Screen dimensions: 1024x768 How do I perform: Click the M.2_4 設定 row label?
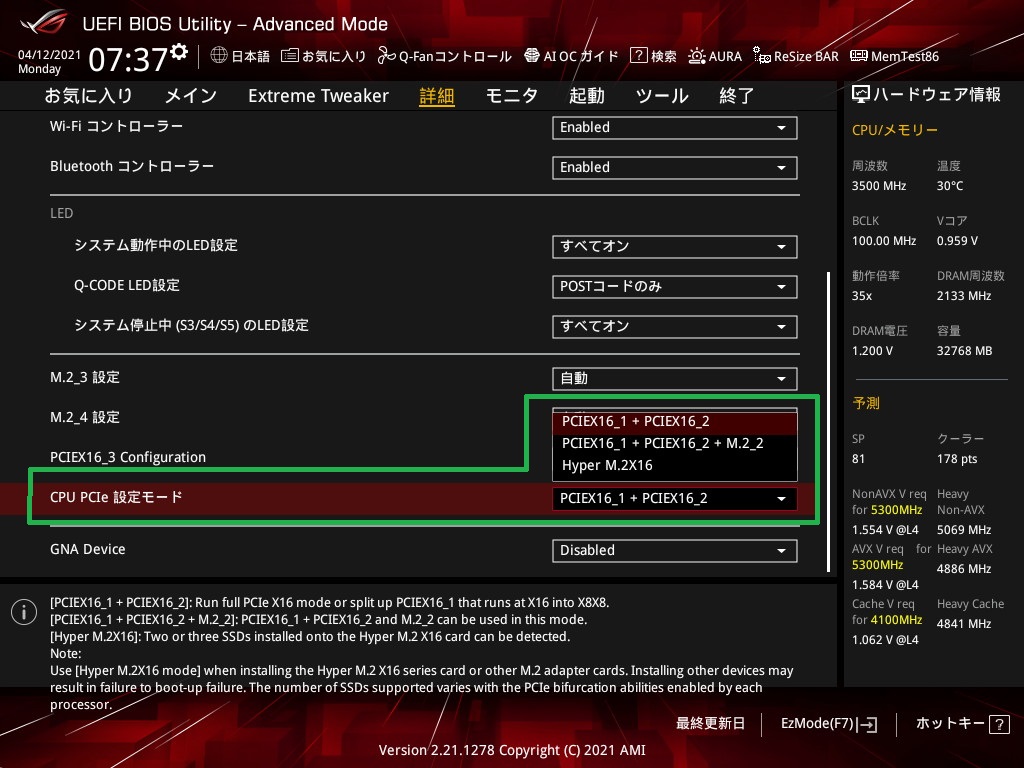[85, 417]
